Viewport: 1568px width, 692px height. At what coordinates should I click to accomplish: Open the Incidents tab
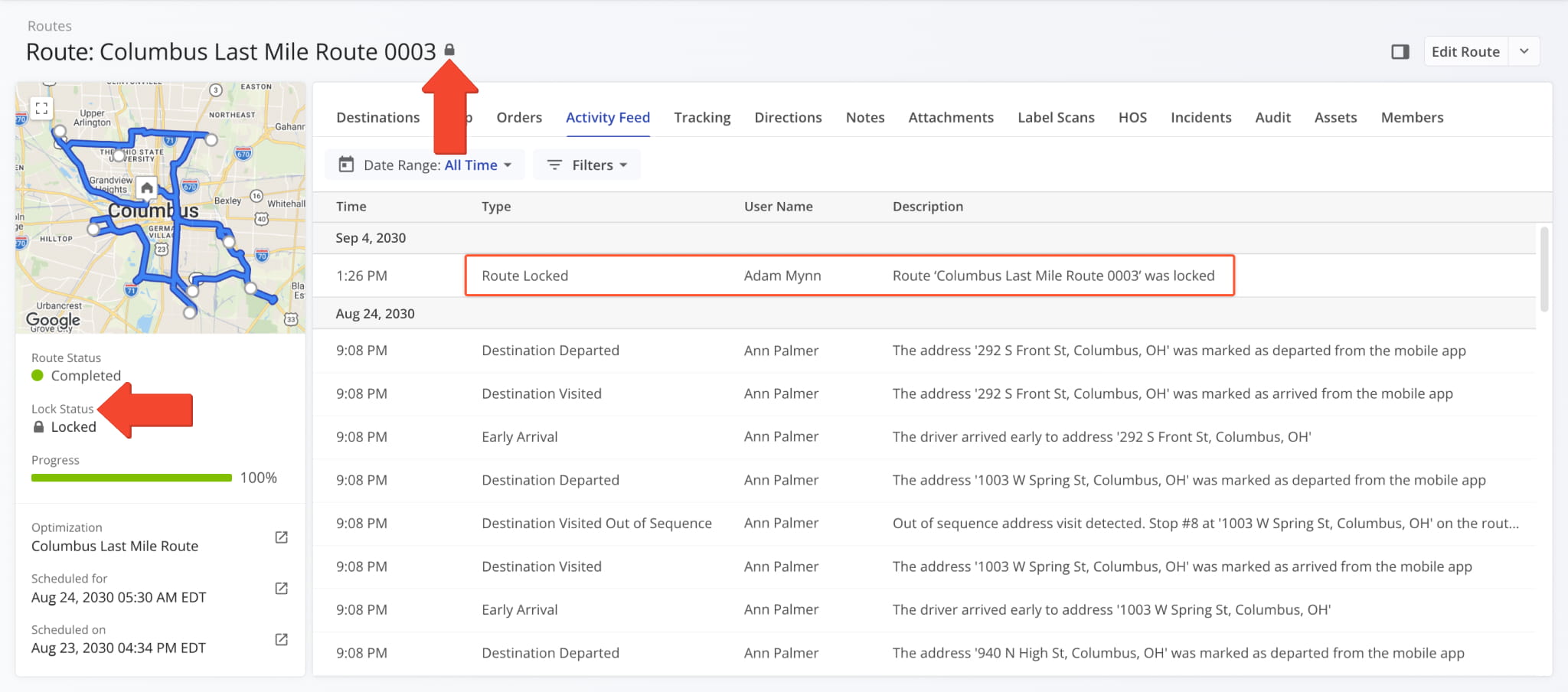point(1200,117)
